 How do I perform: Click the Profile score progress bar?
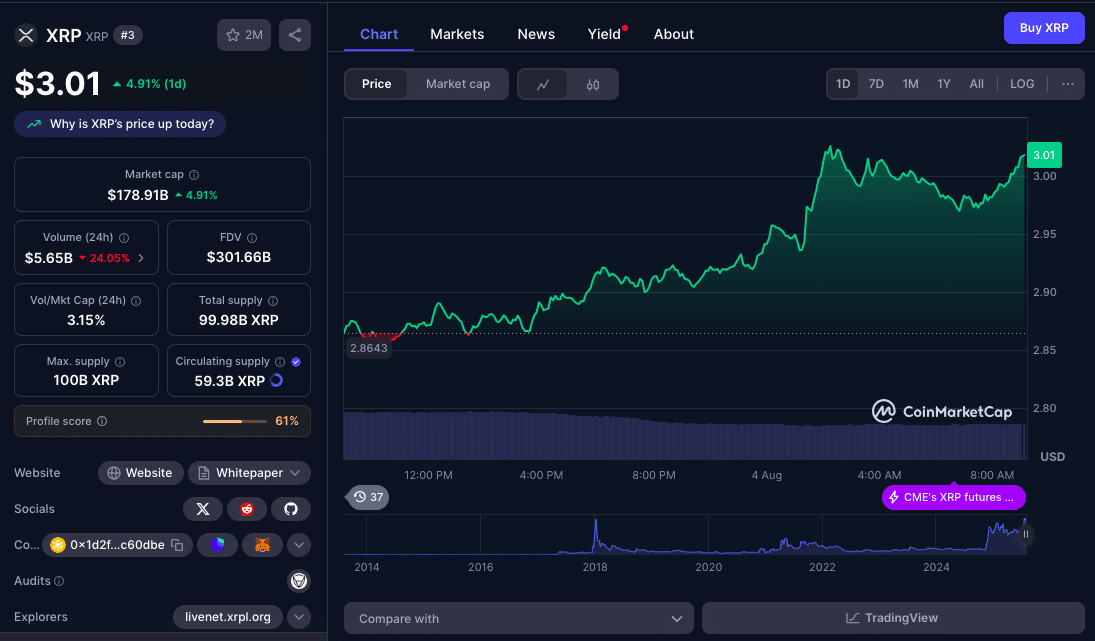pyautogui.click(x=235, y=421)
